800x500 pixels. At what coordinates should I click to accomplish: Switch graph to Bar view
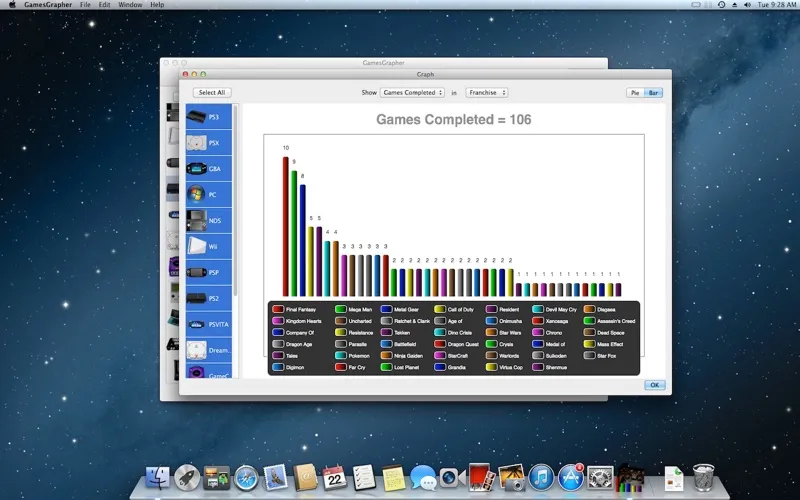pyautogui.click(x=654, y=93)
